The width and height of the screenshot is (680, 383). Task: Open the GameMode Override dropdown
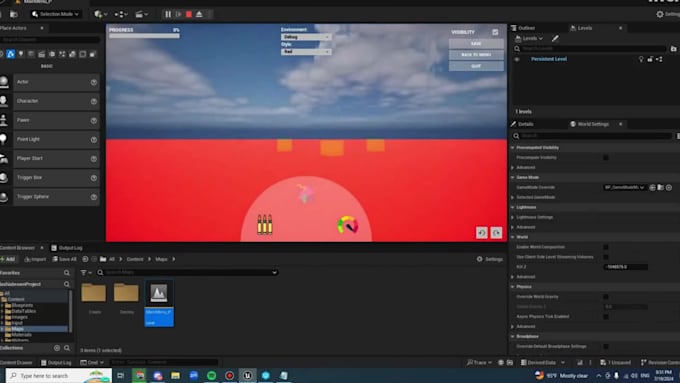625,187
